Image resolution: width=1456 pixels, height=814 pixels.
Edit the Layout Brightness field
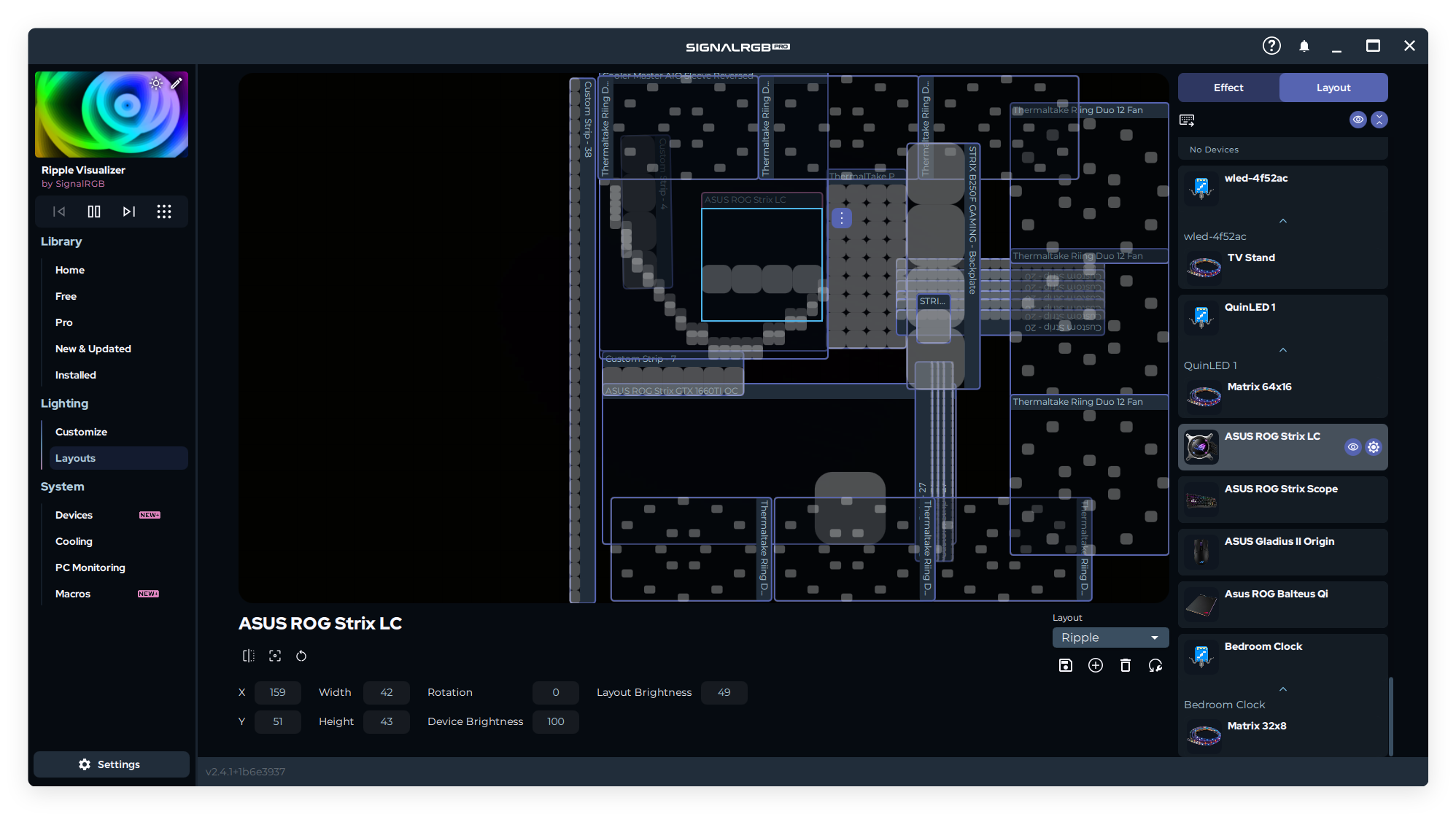(x=724, y=692)
